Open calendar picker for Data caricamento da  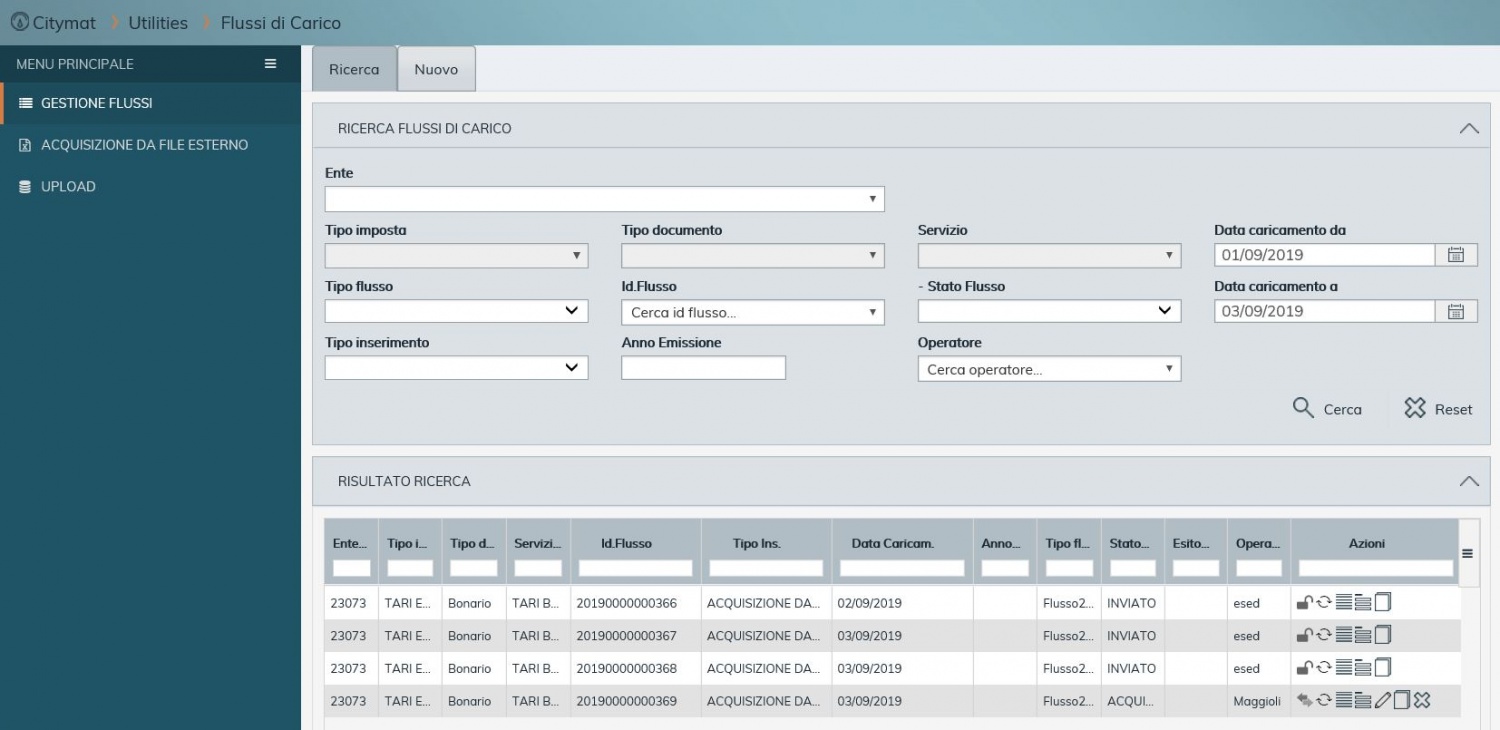(x=1456, y=255)
